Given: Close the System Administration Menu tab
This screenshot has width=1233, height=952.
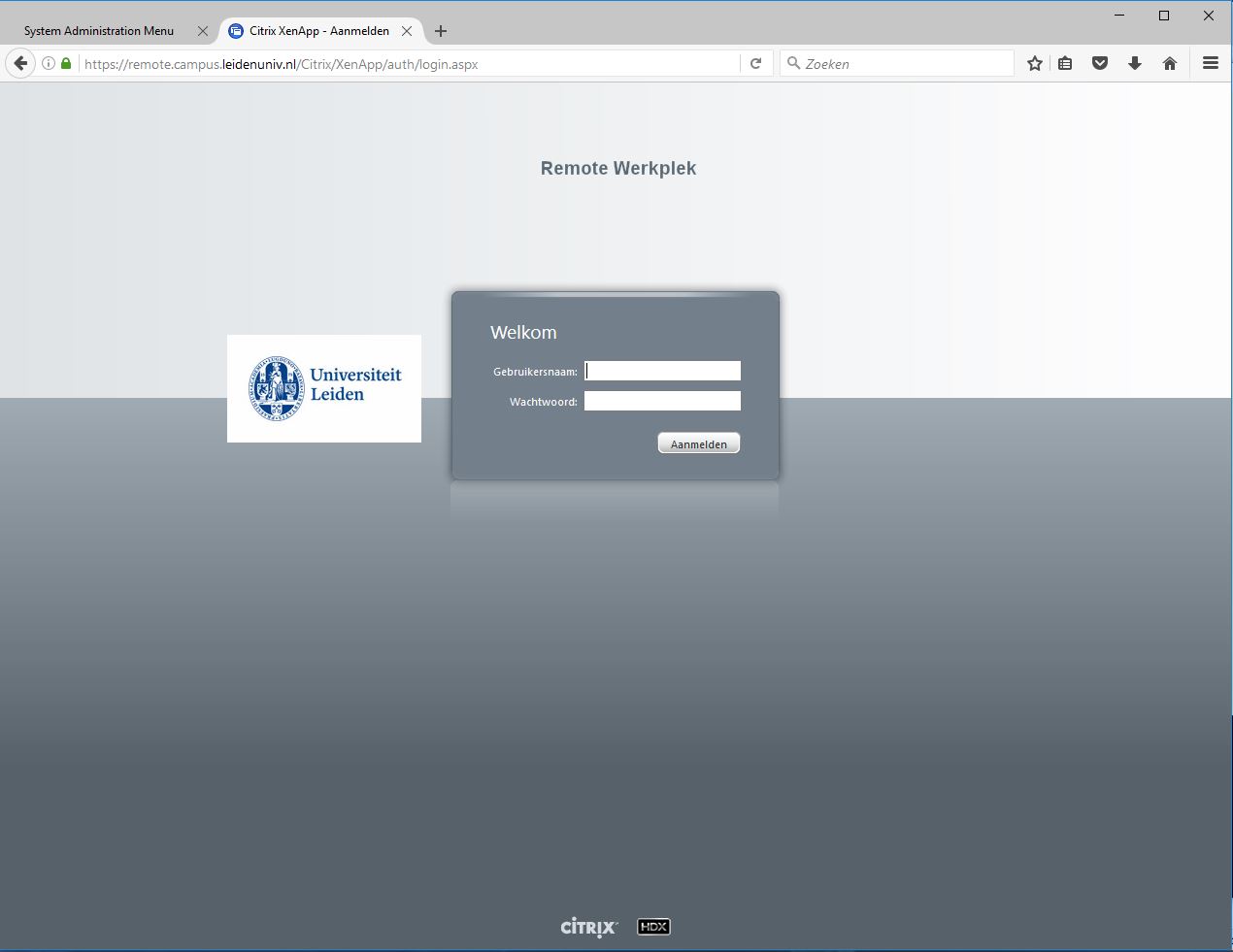Looking at the screenshot, I should pos(203,31).
